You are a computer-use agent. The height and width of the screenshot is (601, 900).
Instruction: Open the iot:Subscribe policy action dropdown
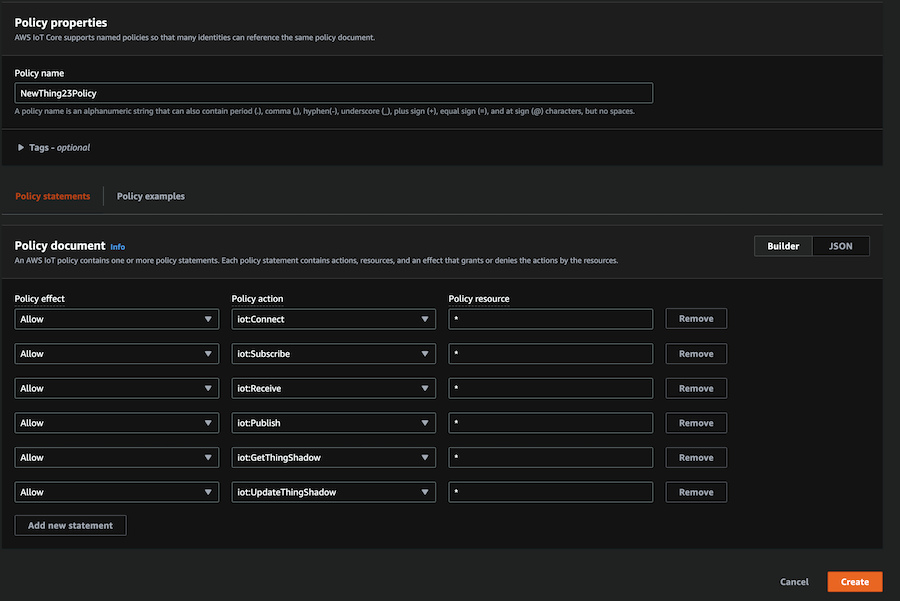point(333,354)
